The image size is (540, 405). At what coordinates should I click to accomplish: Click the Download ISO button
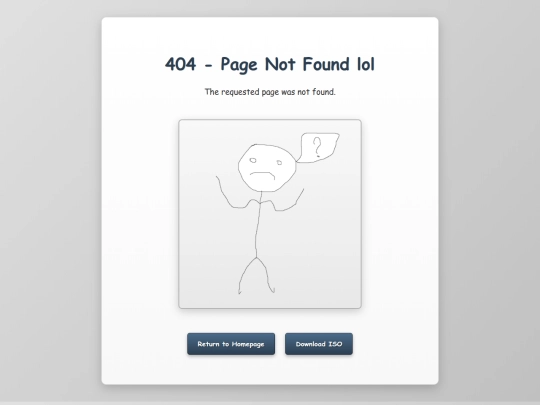tap(319, 344)
